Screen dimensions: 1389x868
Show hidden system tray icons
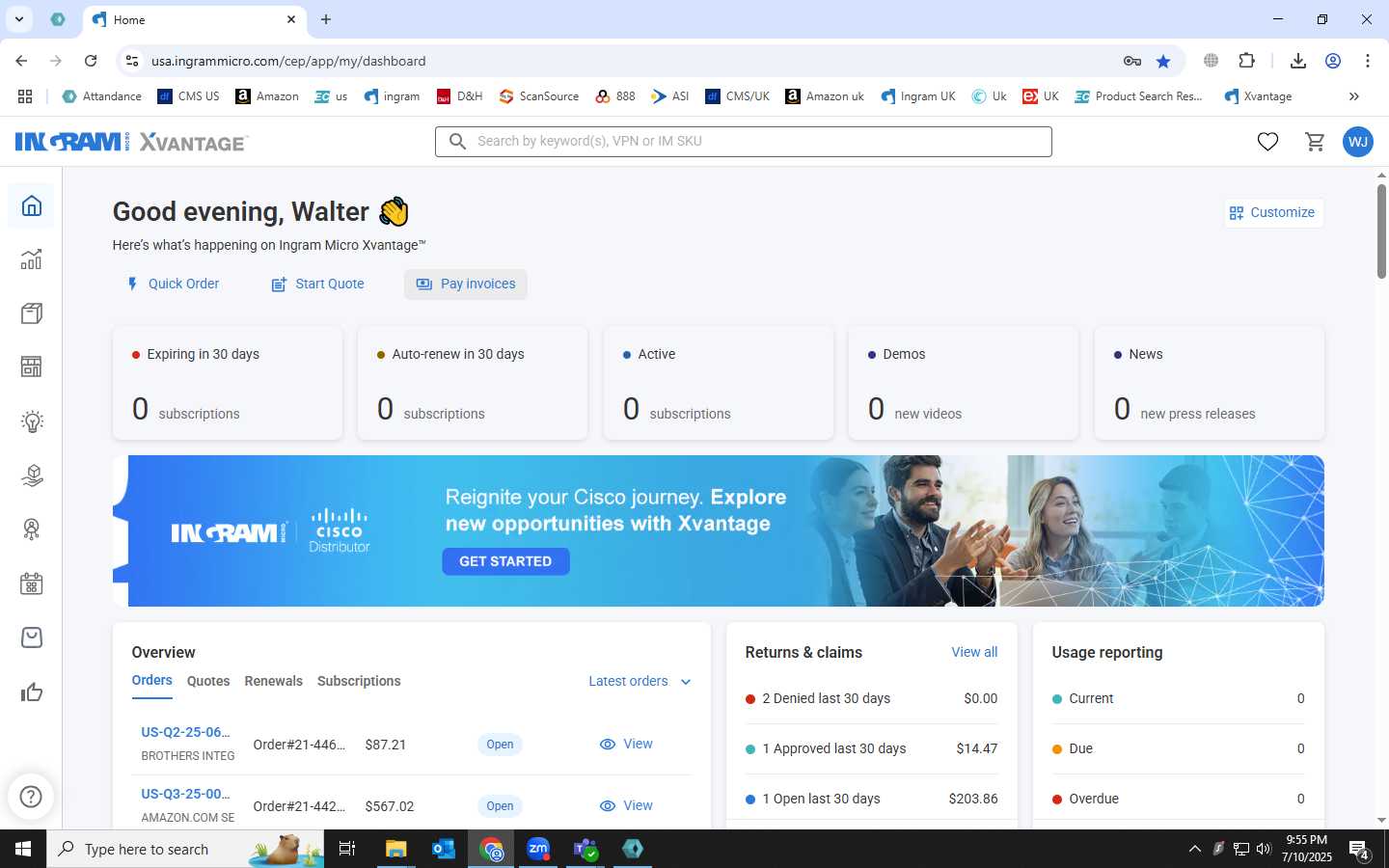click(1194, 849)
